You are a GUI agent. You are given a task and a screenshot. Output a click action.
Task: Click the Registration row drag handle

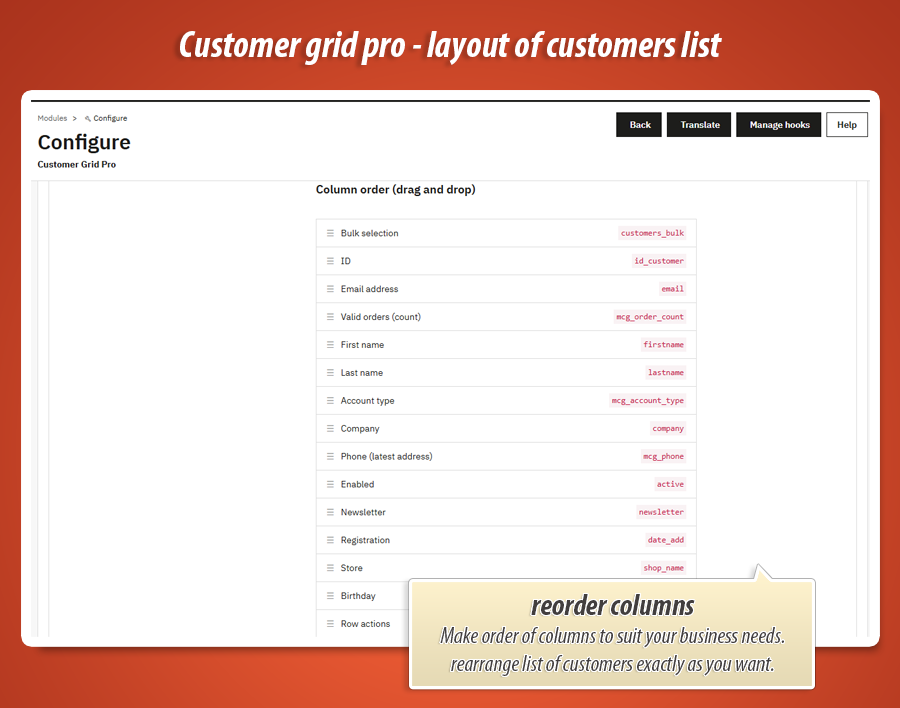pos(330,540)
